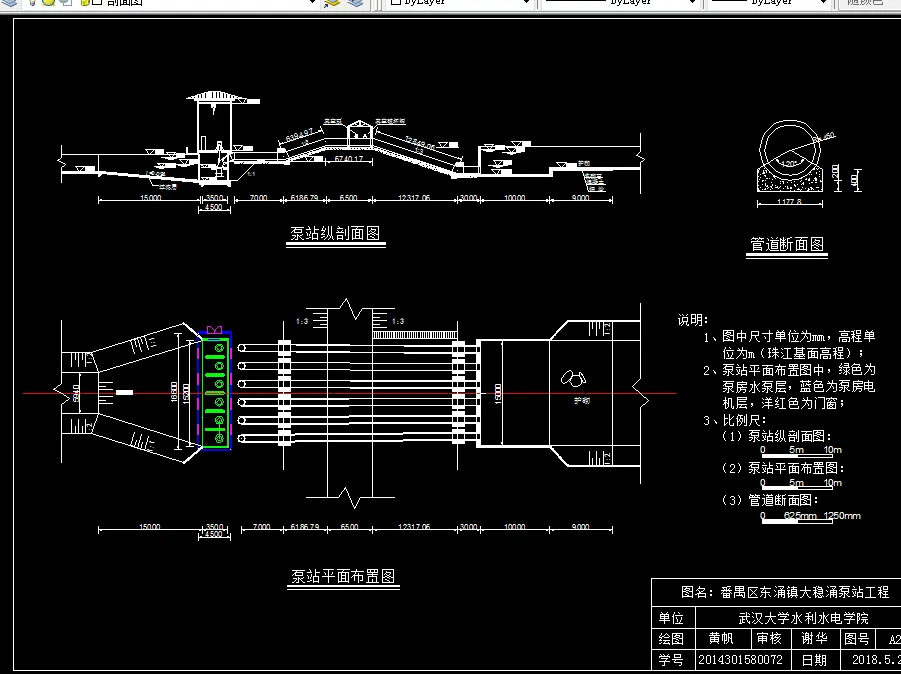Click the stacked-layers icon before the color dropdown
Image resolution: width=901 pixels, height=674 pixels.
tap(356, 3)
